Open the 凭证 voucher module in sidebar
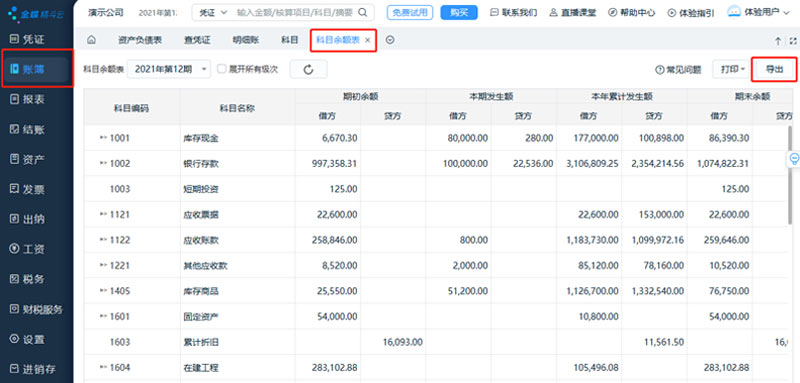Viewport: 800px width, 383px height. click(28, 39)
